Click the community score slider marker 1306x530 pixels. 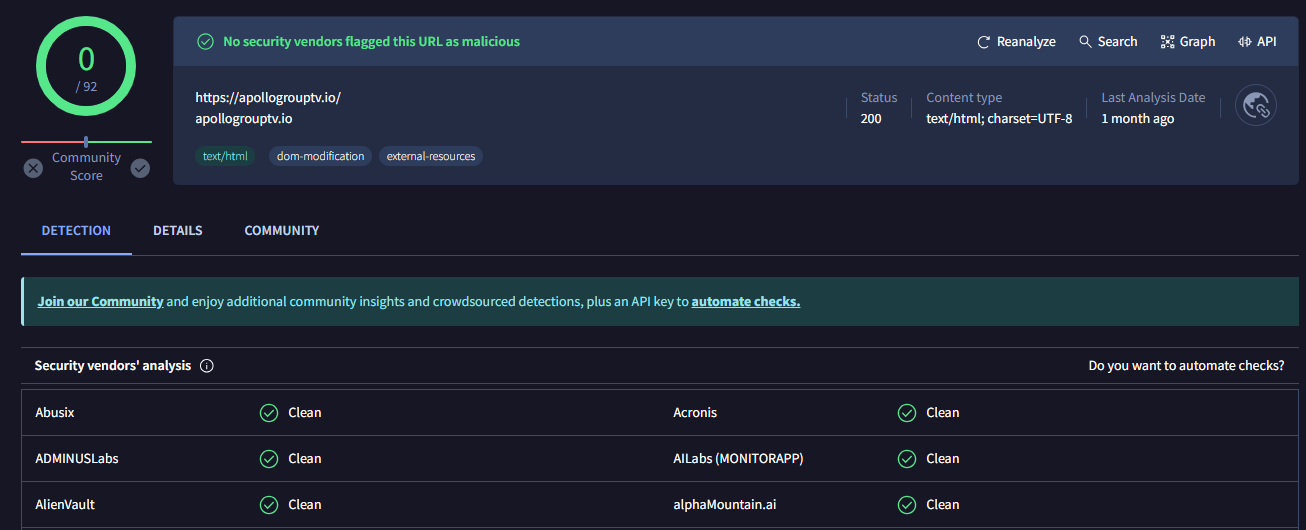tap(86, 142)
